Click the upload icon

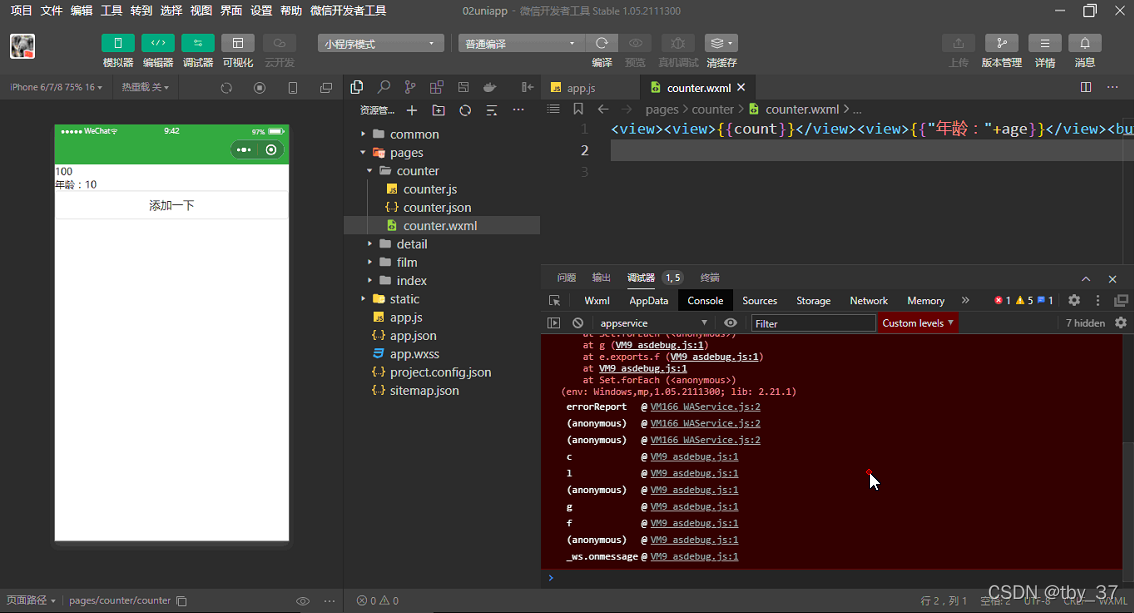click(958, 43)
